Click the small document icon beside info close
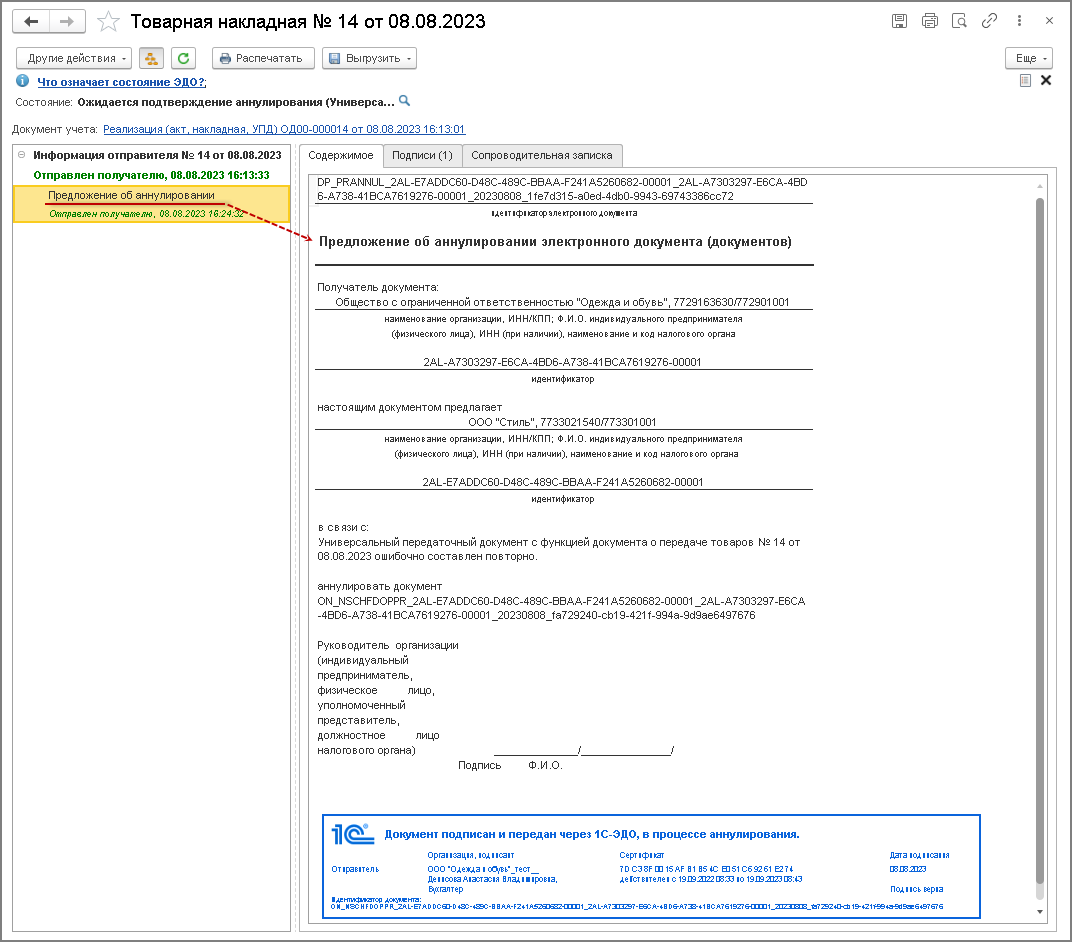1072x942 pixels. click(x=1025, y=81)
